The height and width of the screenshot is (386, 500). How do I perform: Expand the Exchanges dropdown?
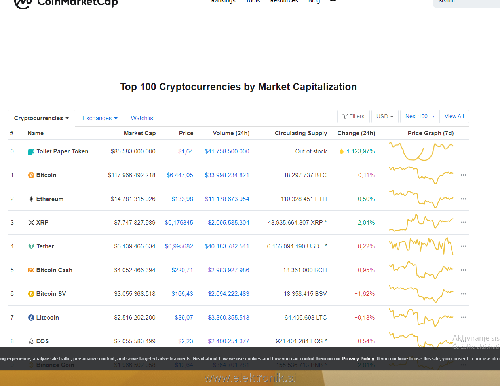tap(100, 118)
